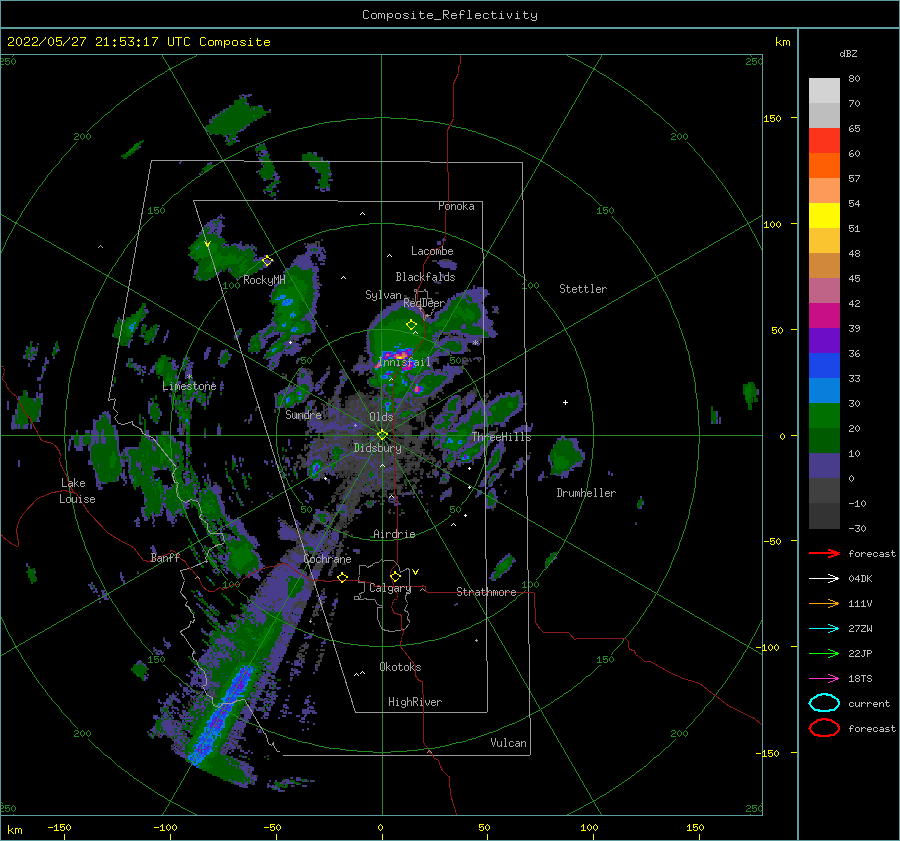Select the Sylvan label on the map
The width and height of the screenshot is (900, 841).
point(383,295)
